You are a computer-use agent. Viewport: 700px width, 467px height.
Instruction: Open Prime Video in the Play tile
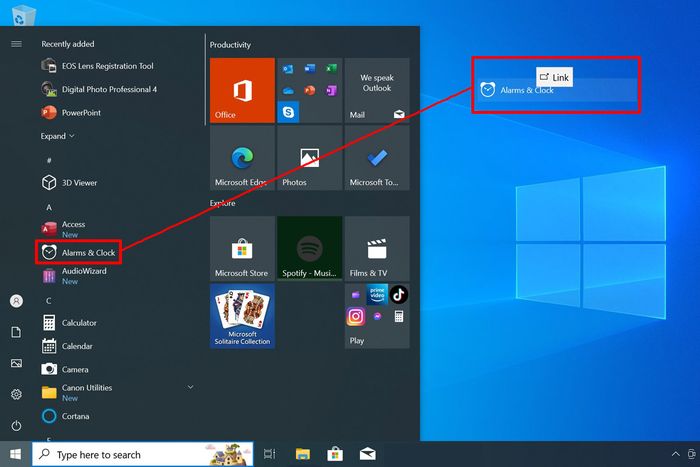coord(377,295)
